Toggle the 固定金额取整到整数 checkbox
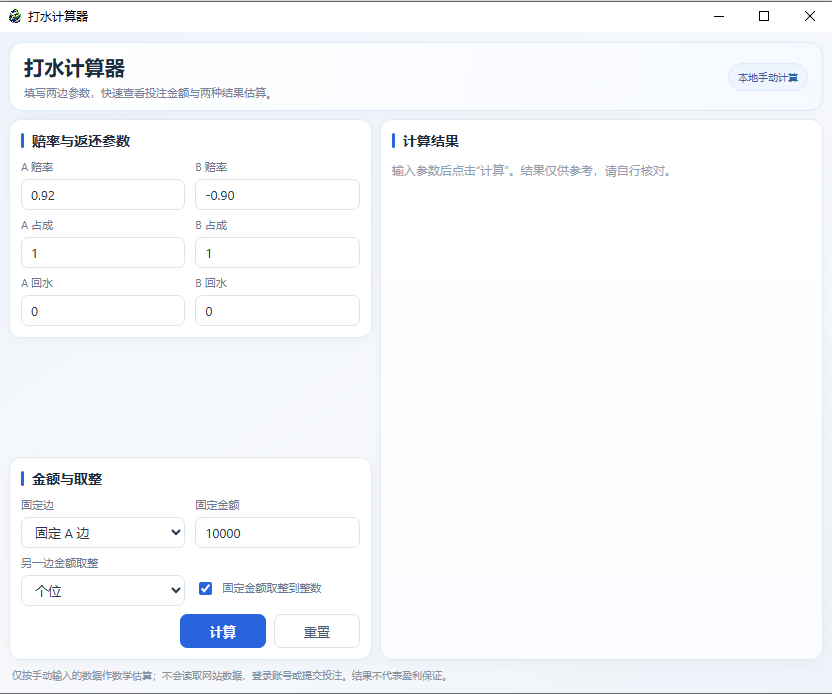The width and height of the screenshot is (832, 694). tap(205, 588)
